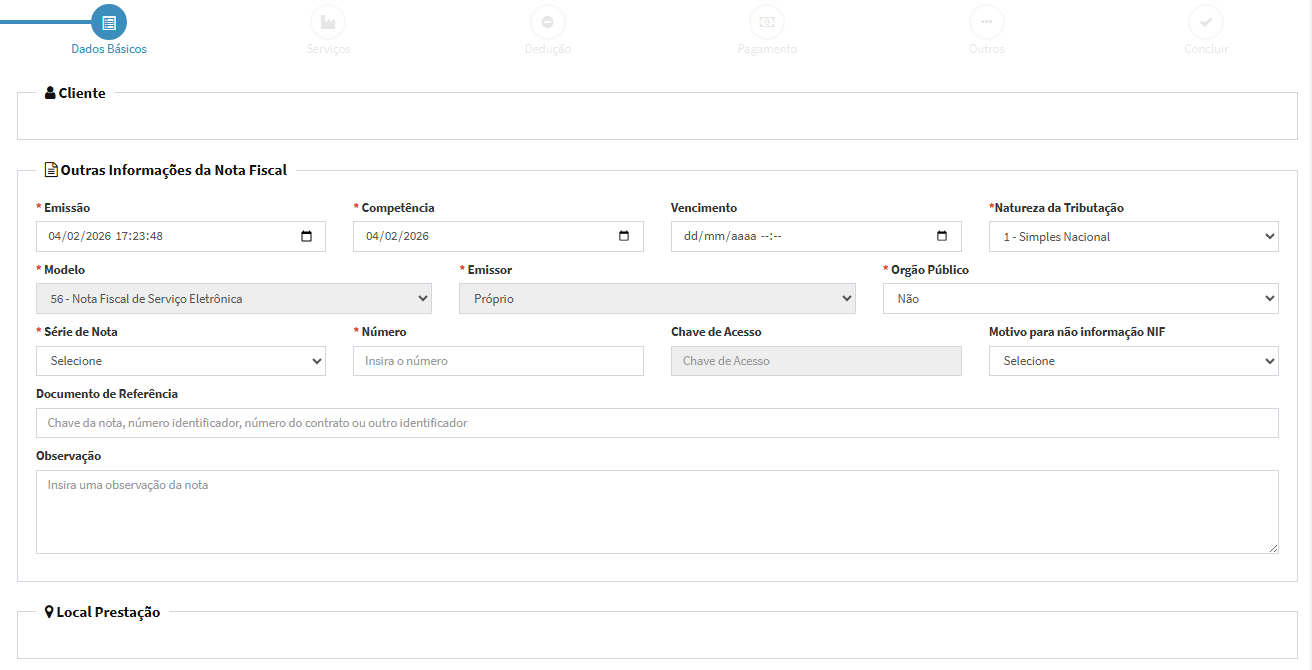Viewport: 1312px width, 670px height.
Task: Click the Serviços wizard step icon
Action: (x=328, y=22)
